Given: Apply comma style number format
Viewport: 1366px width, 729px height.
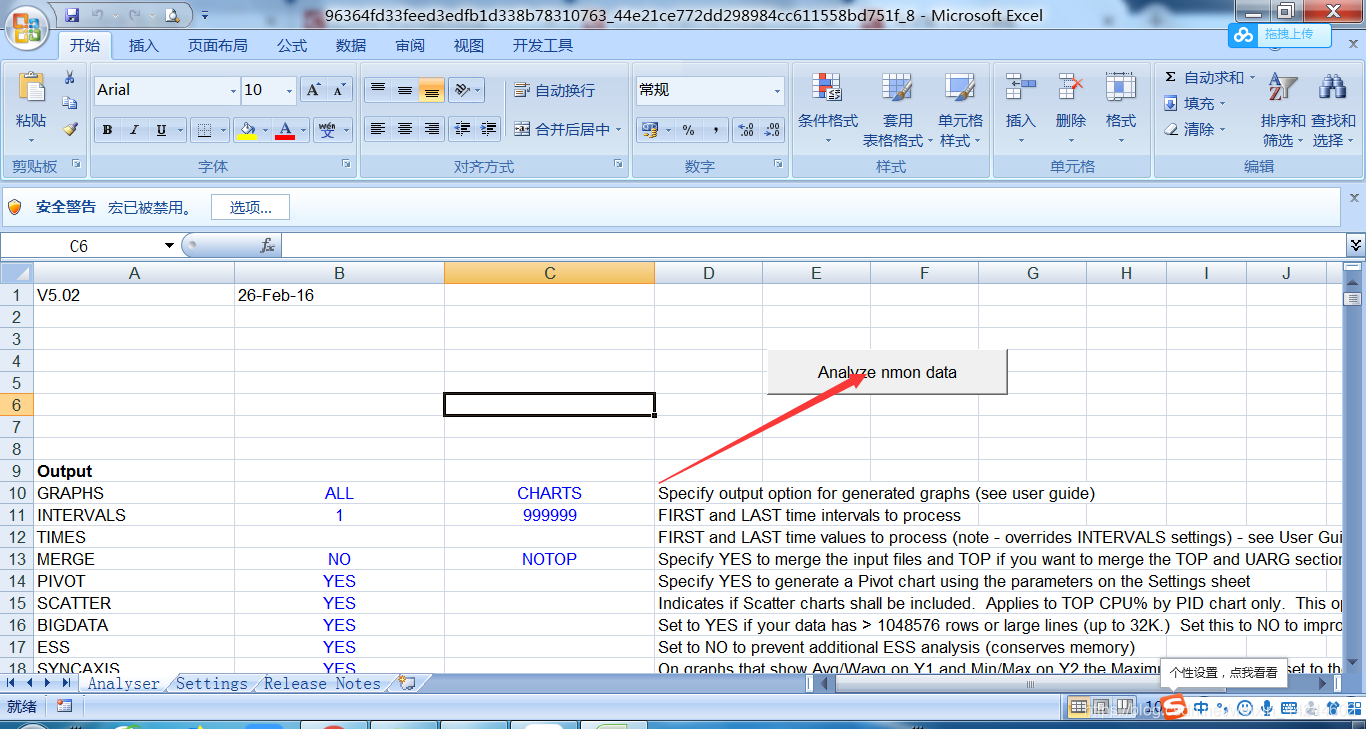Looking at the screenshot, I should pyautogui.click(x=715, y=130).
